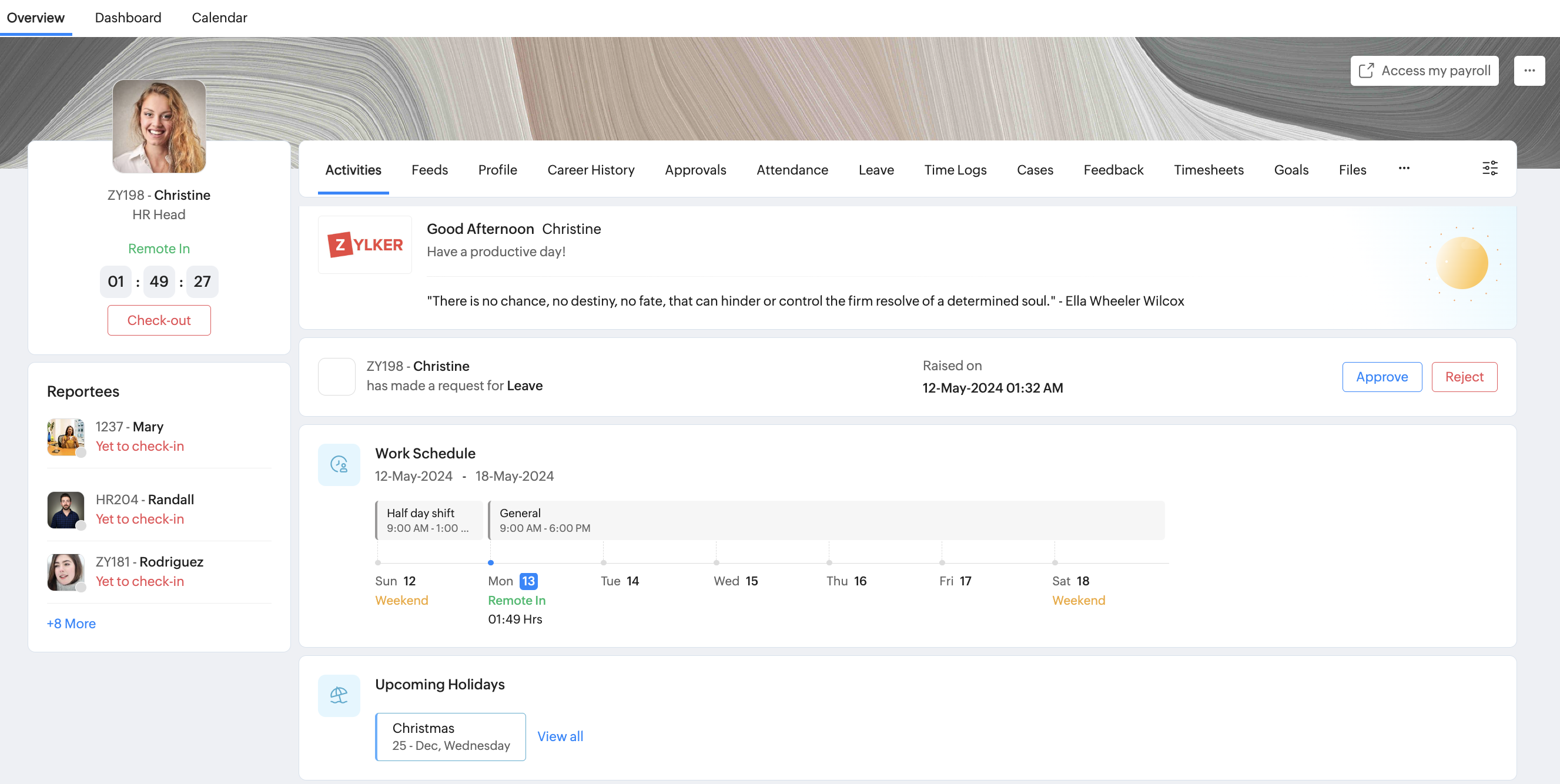The width and height of the screenshot is (1560, 784).
Task: Open Randall's reportee avatar
Action: [65, 510]
